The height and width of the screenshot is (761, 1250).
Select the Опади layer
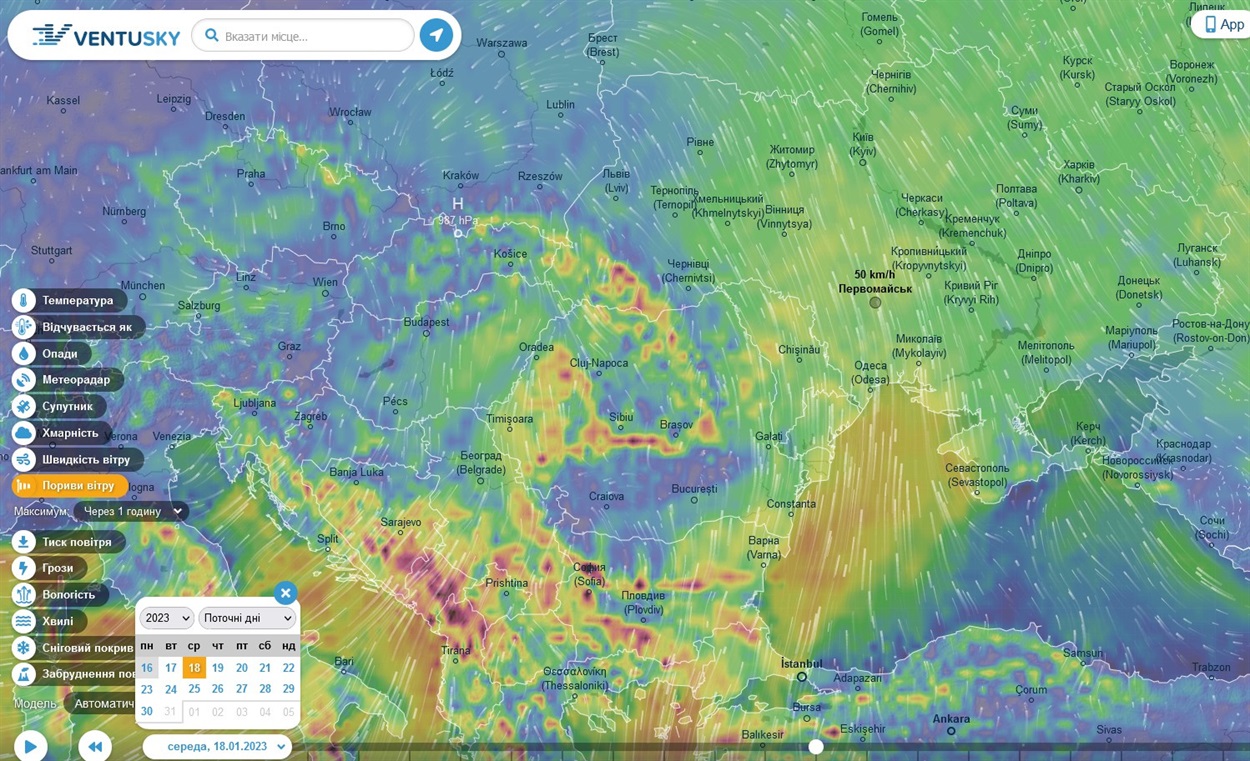pyautogui.click(x=52, y=353)
